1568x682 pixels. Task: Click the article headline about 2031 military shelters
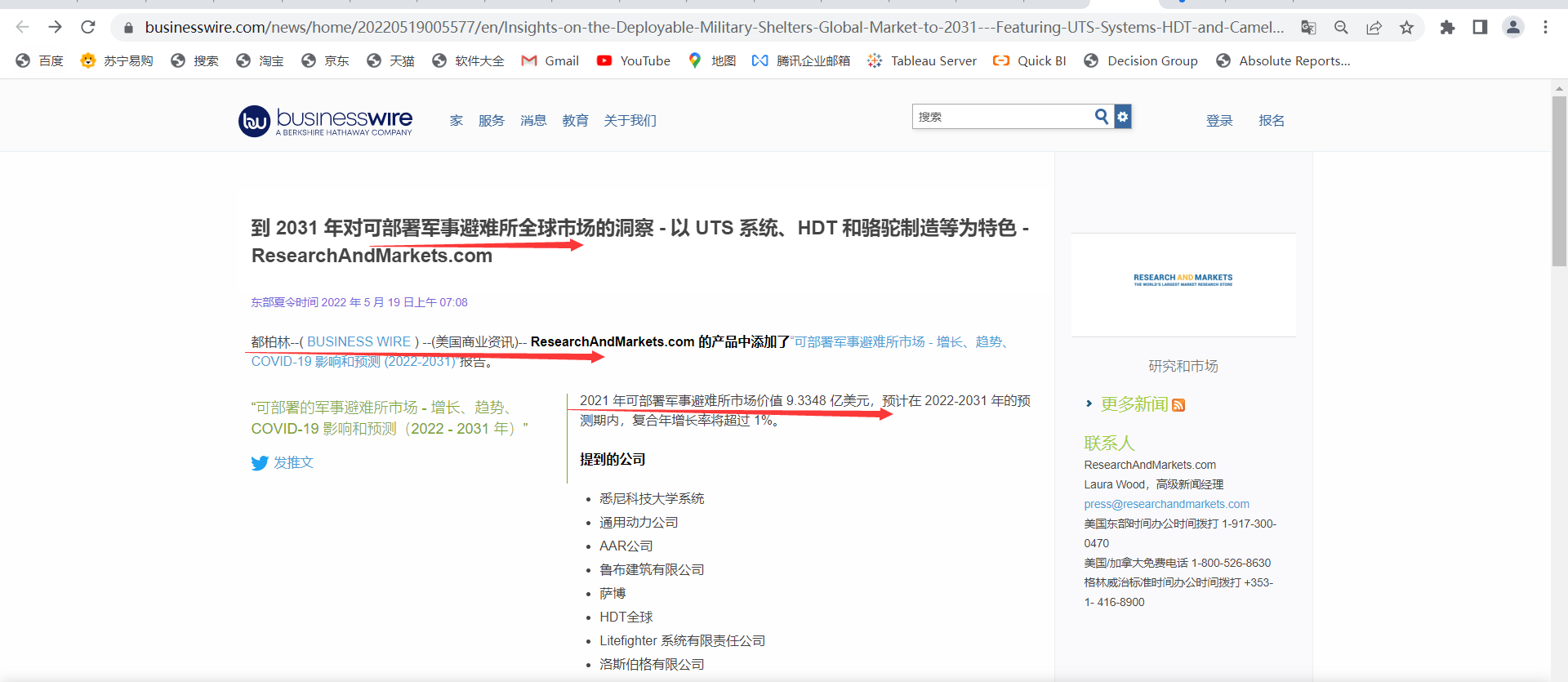[639, 241]
